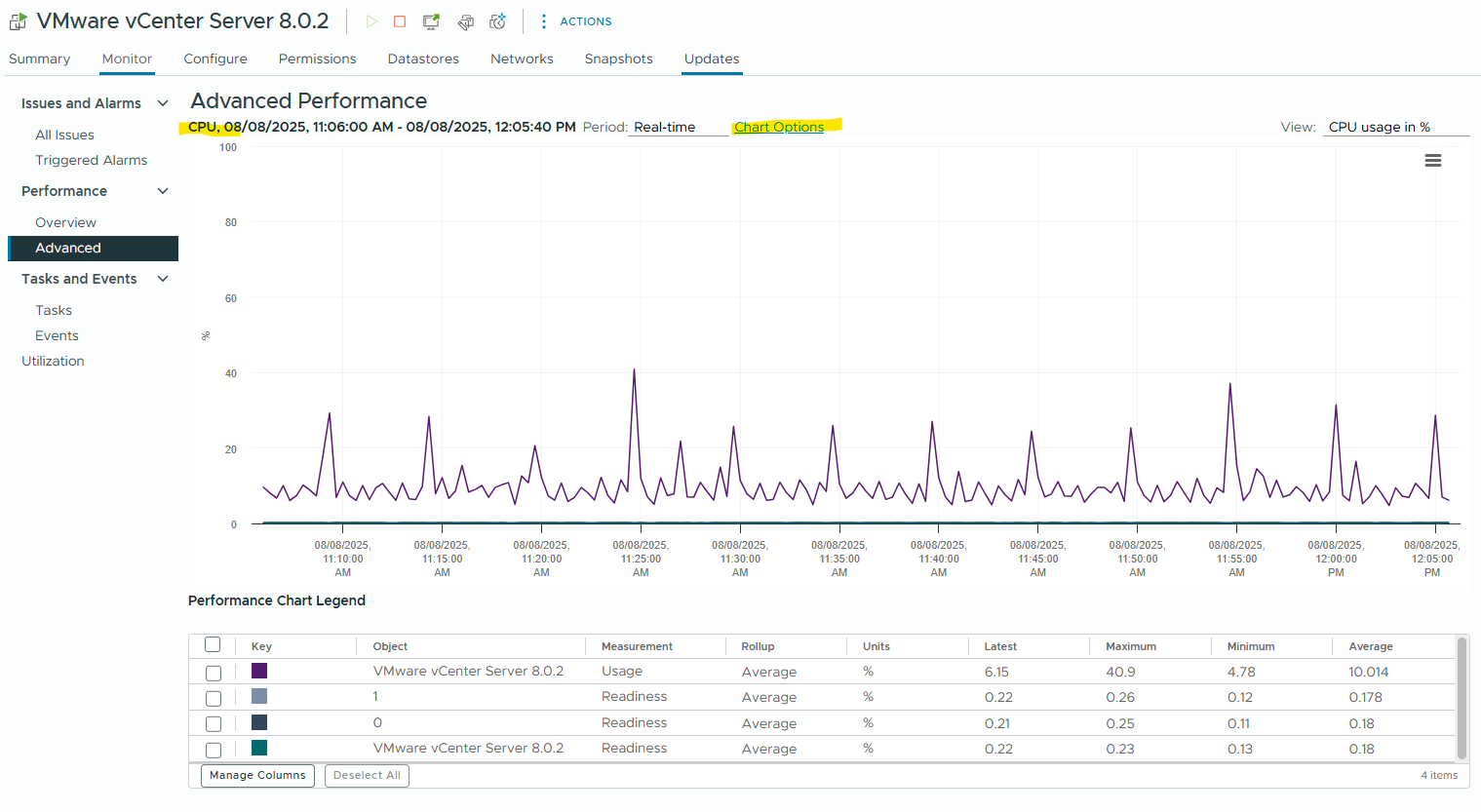Open the Period Real-time dropdown
Image resolution: width=1481 pixels, height=812 pixels.
[679, 128]
